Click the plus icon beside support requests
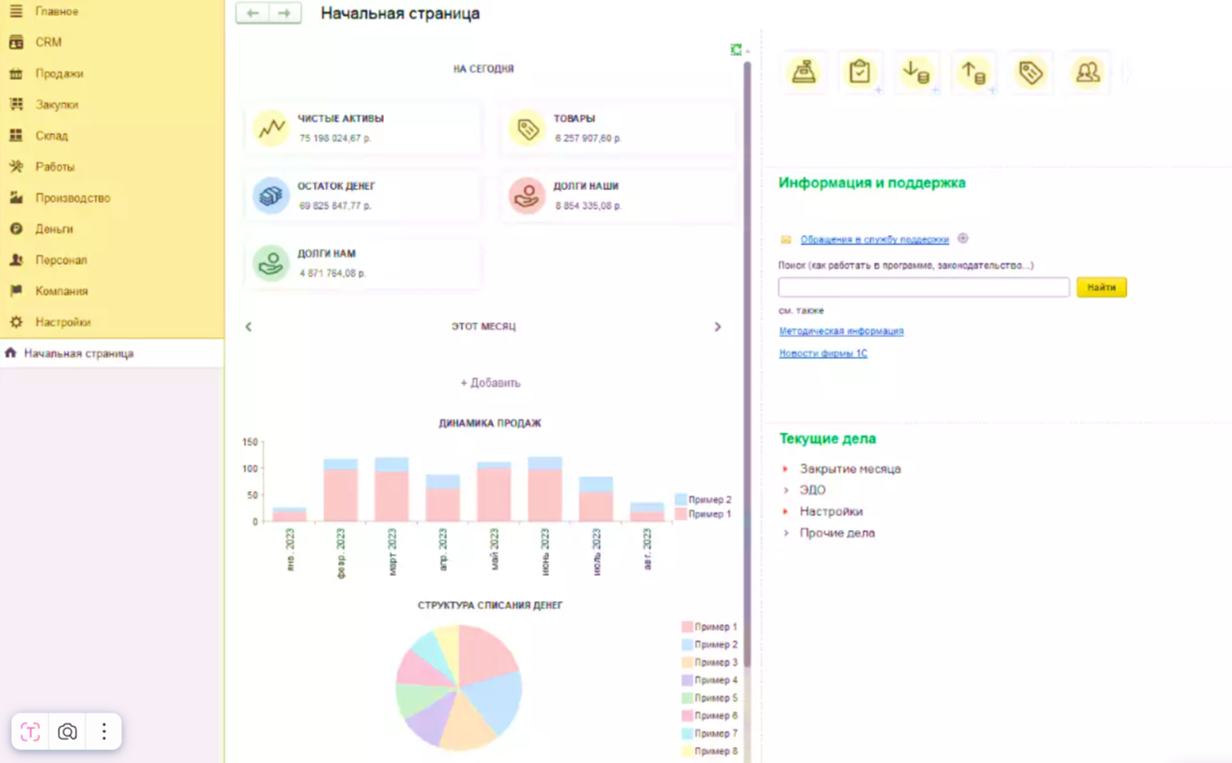The height and width of the screenshot is (763, 1232). coord(963,239)
